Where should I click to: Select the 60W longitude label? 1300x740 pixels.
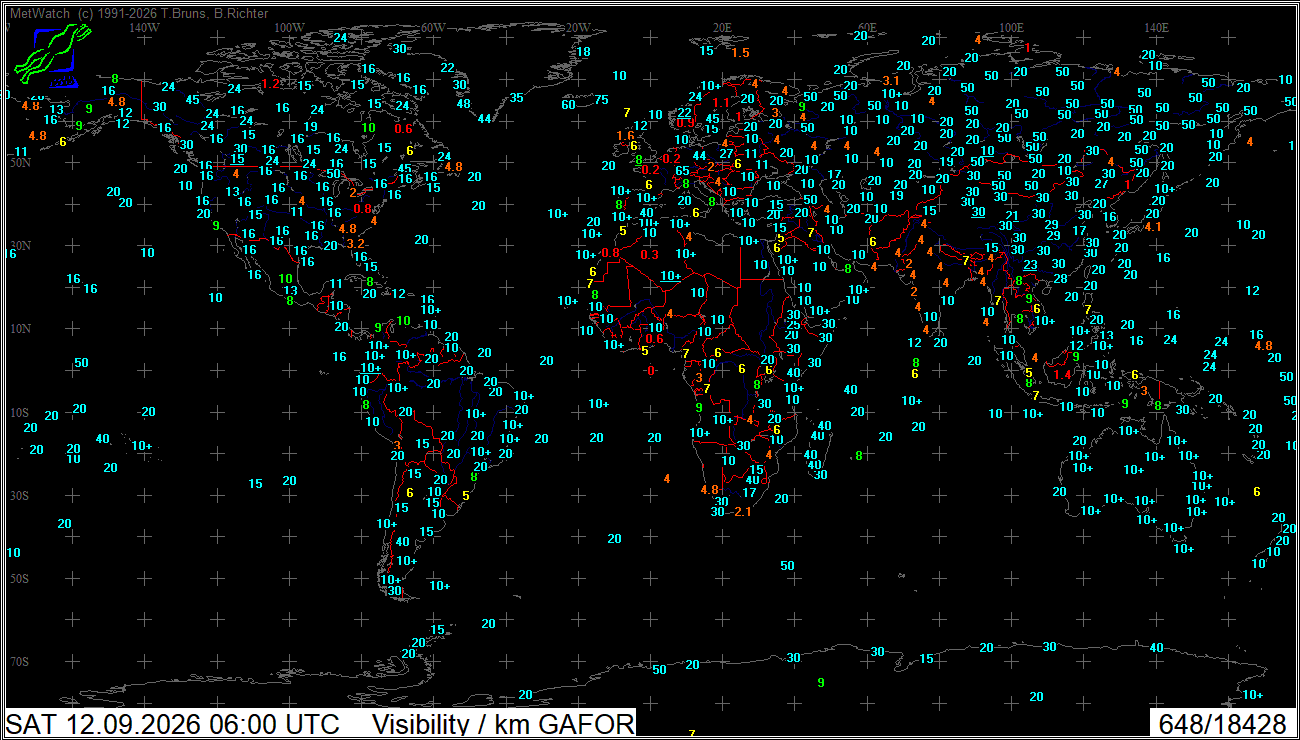pos(433,27)
